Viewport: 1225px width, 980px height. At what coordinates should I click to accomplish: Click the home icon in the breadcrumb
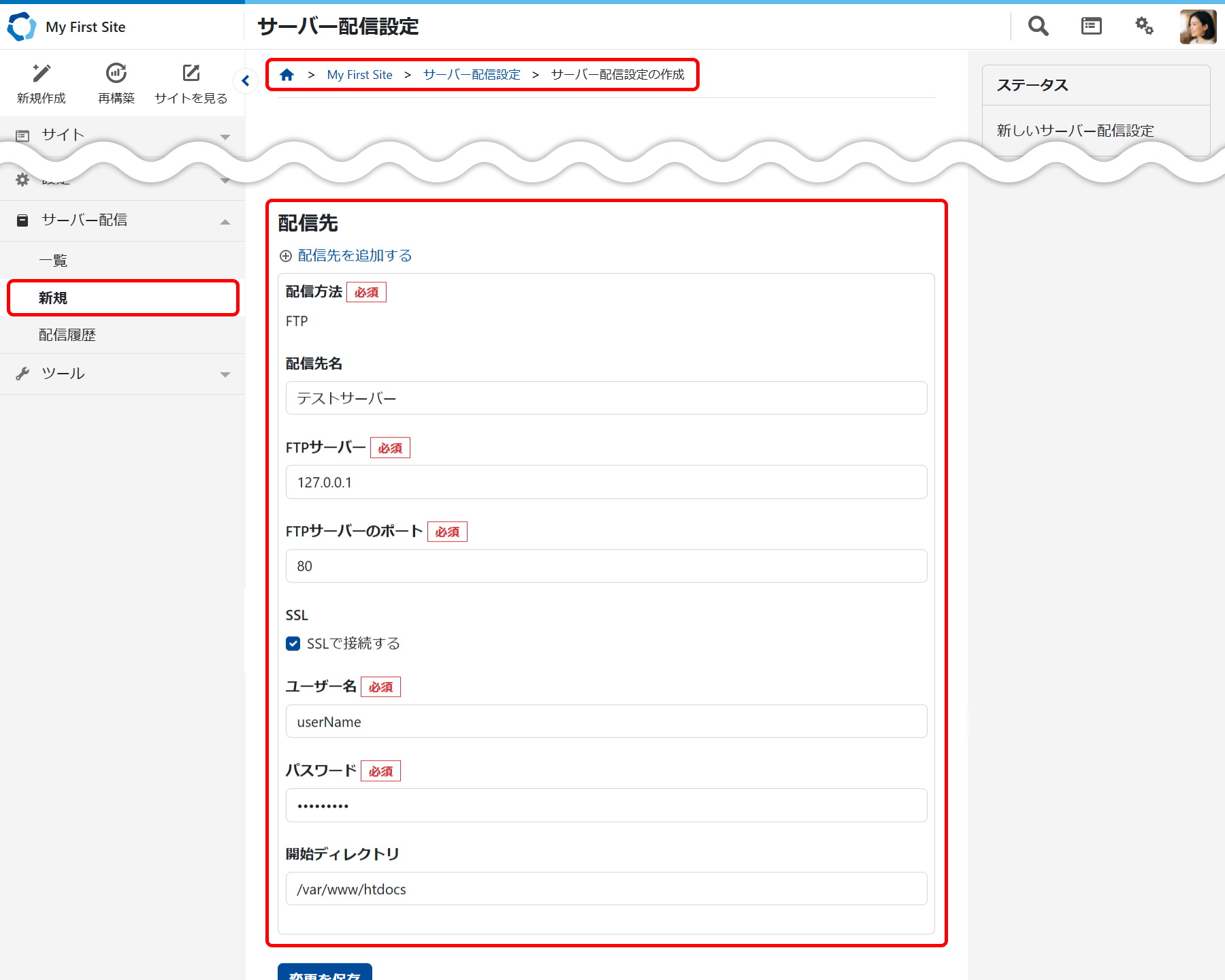(x=287, y=74)
